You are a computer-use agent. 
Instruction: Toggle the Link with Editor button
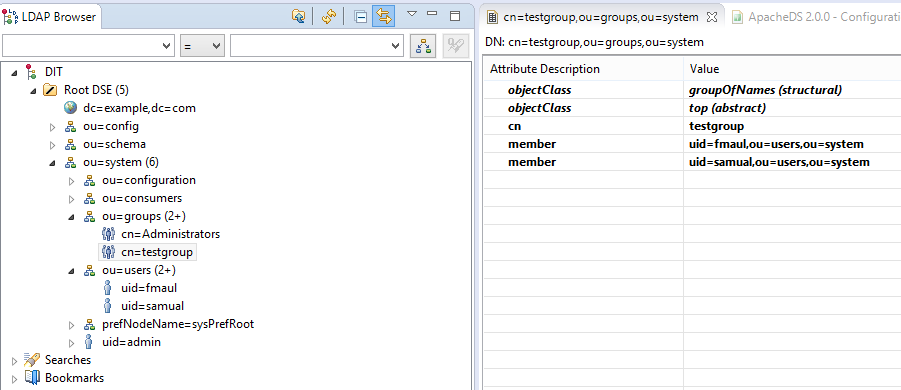pos(383,16)
